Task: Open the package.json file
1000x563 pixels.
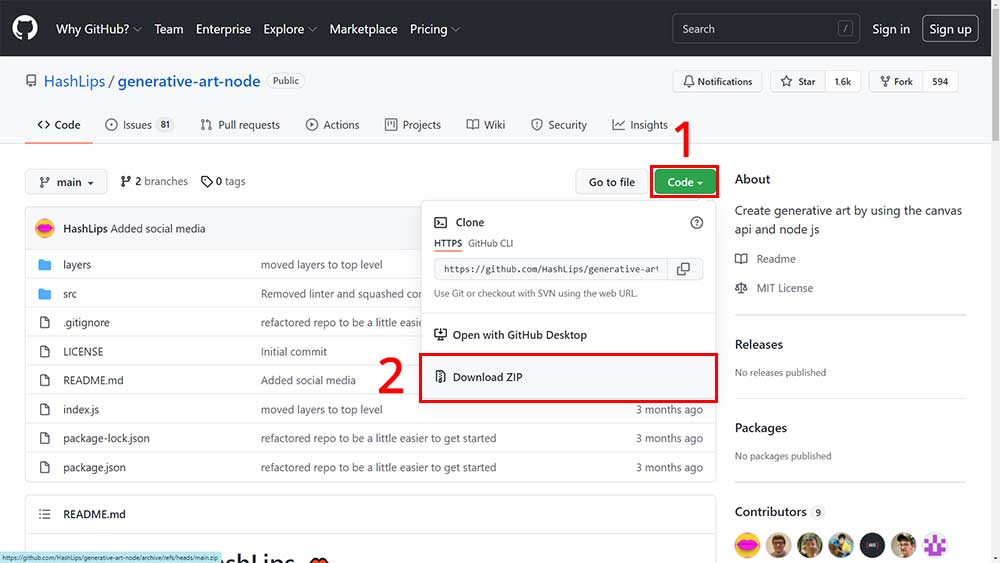Action: [x=94, y=468]
